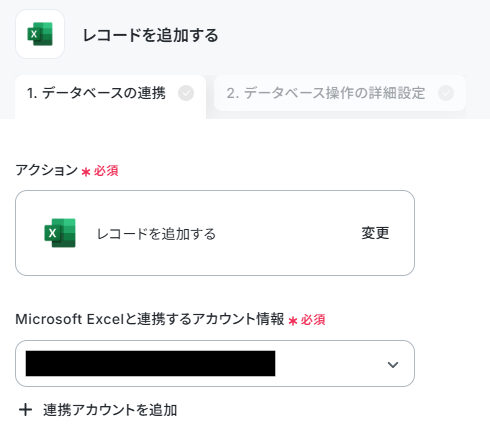This screenshot has width=490, height=439.
Task: Click the Excel icon in the action box
Action: (x=60, y=233)
